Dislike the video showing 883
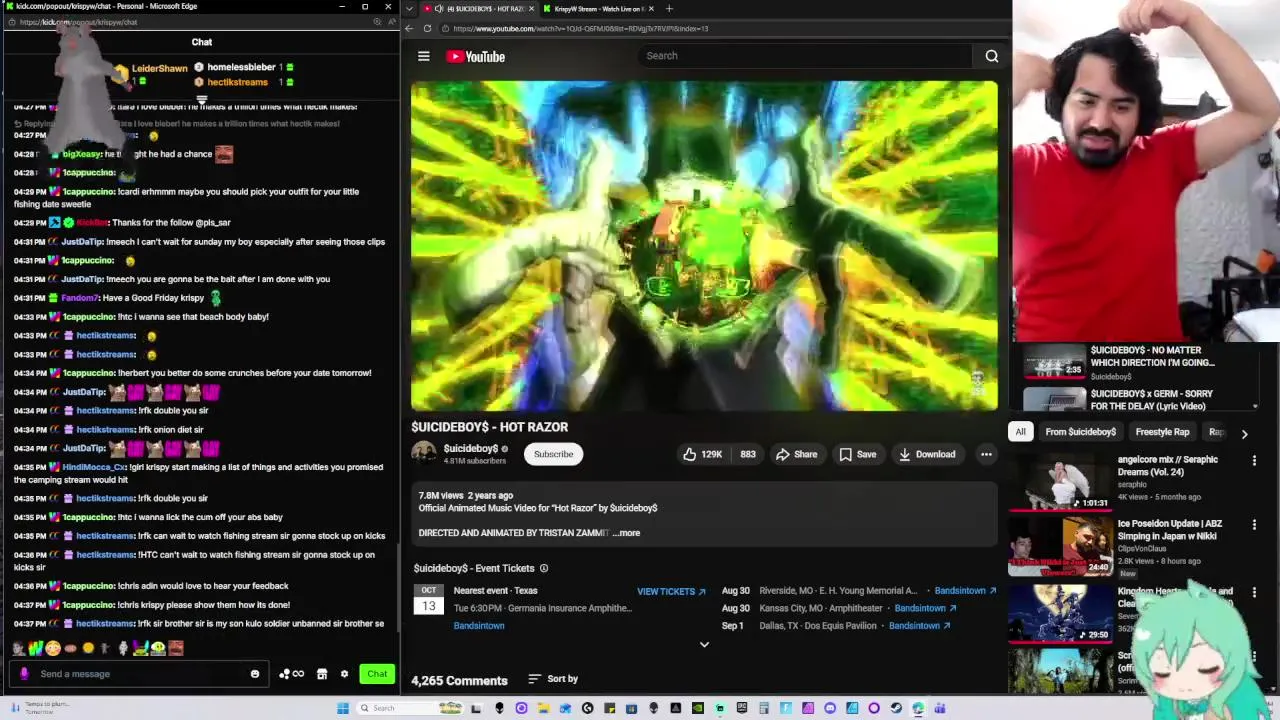This screenshot has height=720, width=1280. pos(748,454)
